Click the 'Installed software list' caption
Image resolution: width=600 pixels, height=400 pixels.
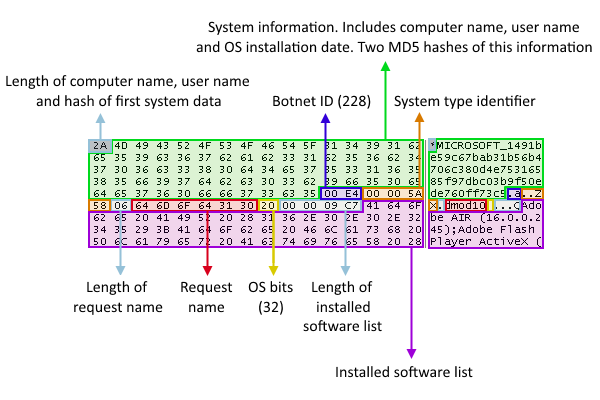[x=404, y=372]
